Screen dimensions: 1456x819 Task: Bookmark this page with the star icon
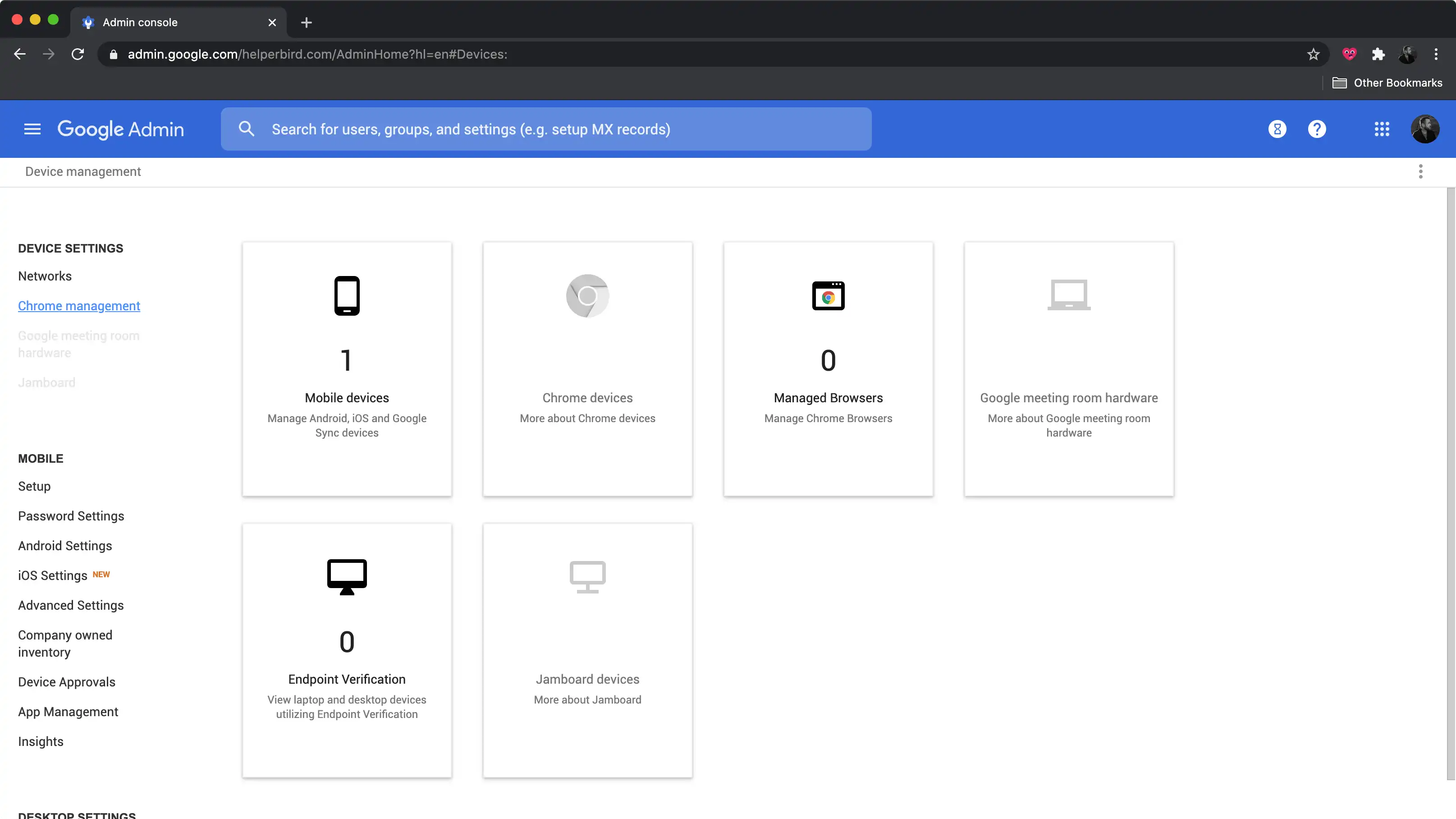(1313, 54)
